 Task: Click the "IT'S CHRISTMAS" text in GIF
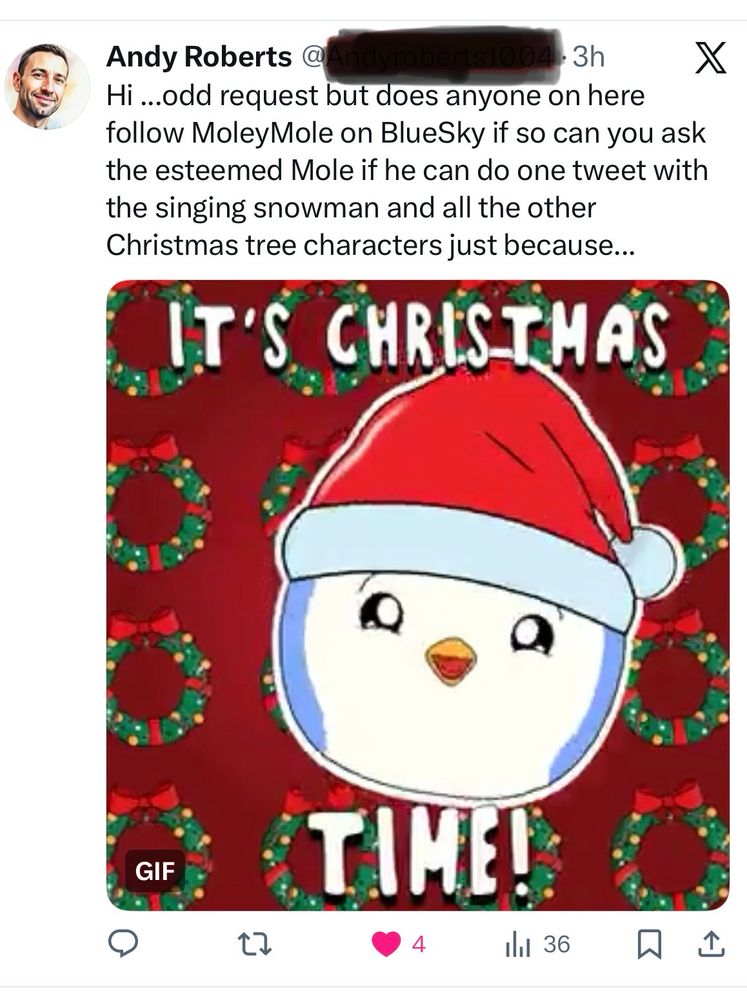coord(417,338)
